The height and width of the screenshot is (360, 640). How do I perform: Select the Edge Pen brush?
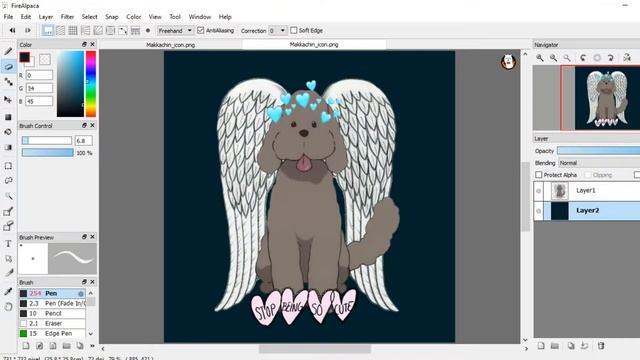[52, 333]
